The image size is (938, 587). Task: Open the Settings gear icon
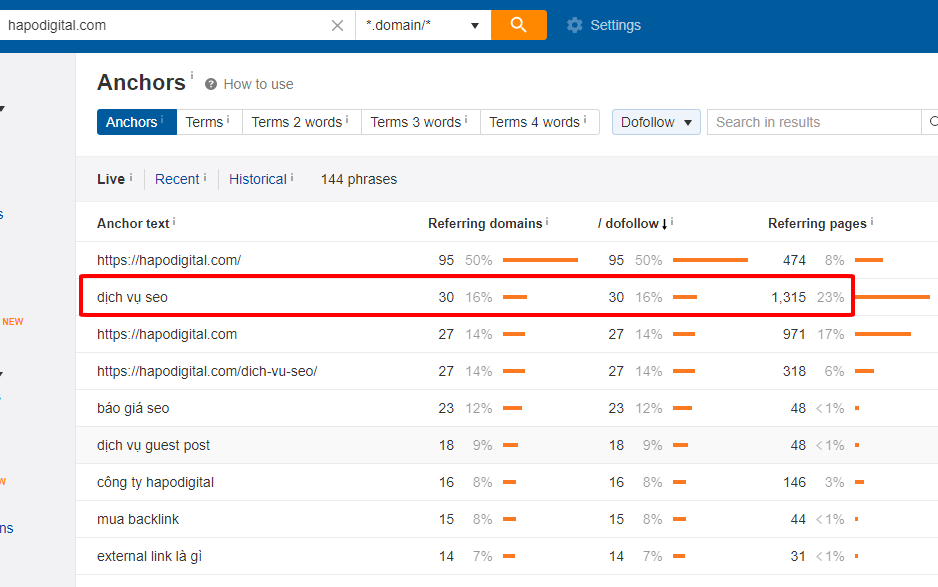[x=574, y=25]
